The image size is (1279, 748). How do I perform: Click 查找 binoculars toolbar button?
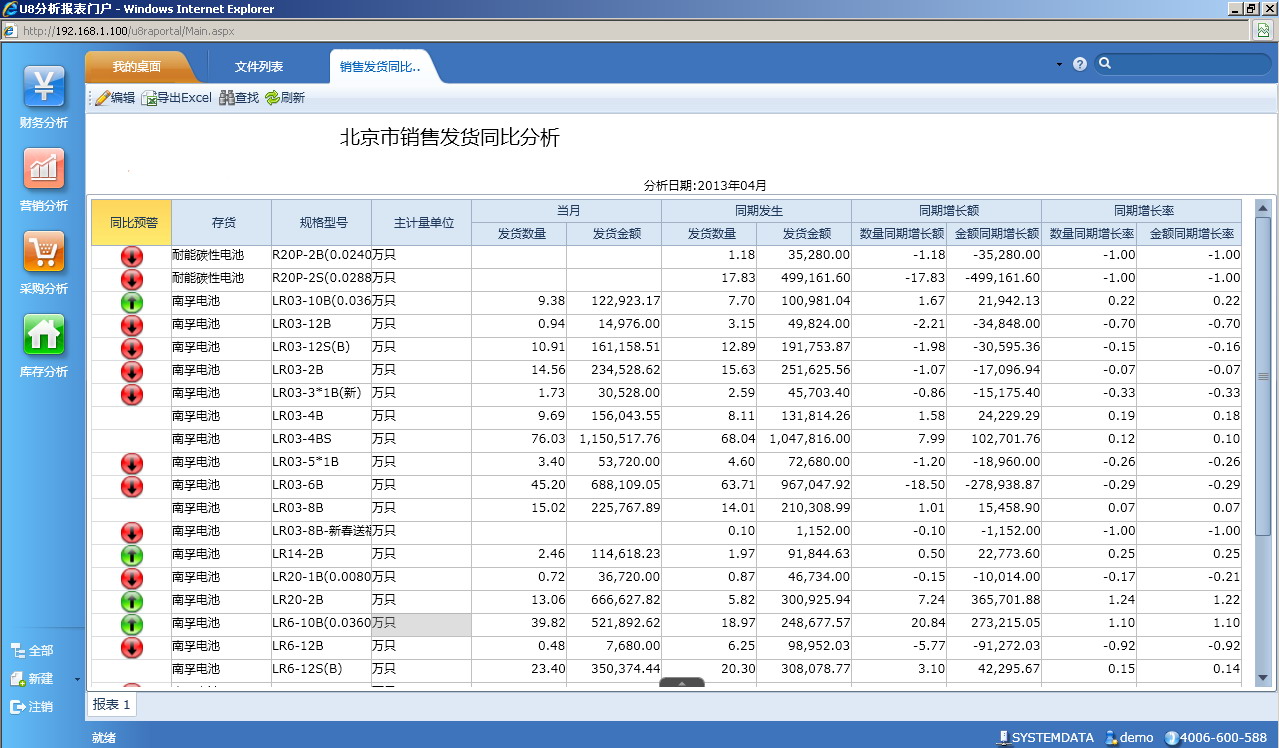pyautogui.click(x=239, y=98)
